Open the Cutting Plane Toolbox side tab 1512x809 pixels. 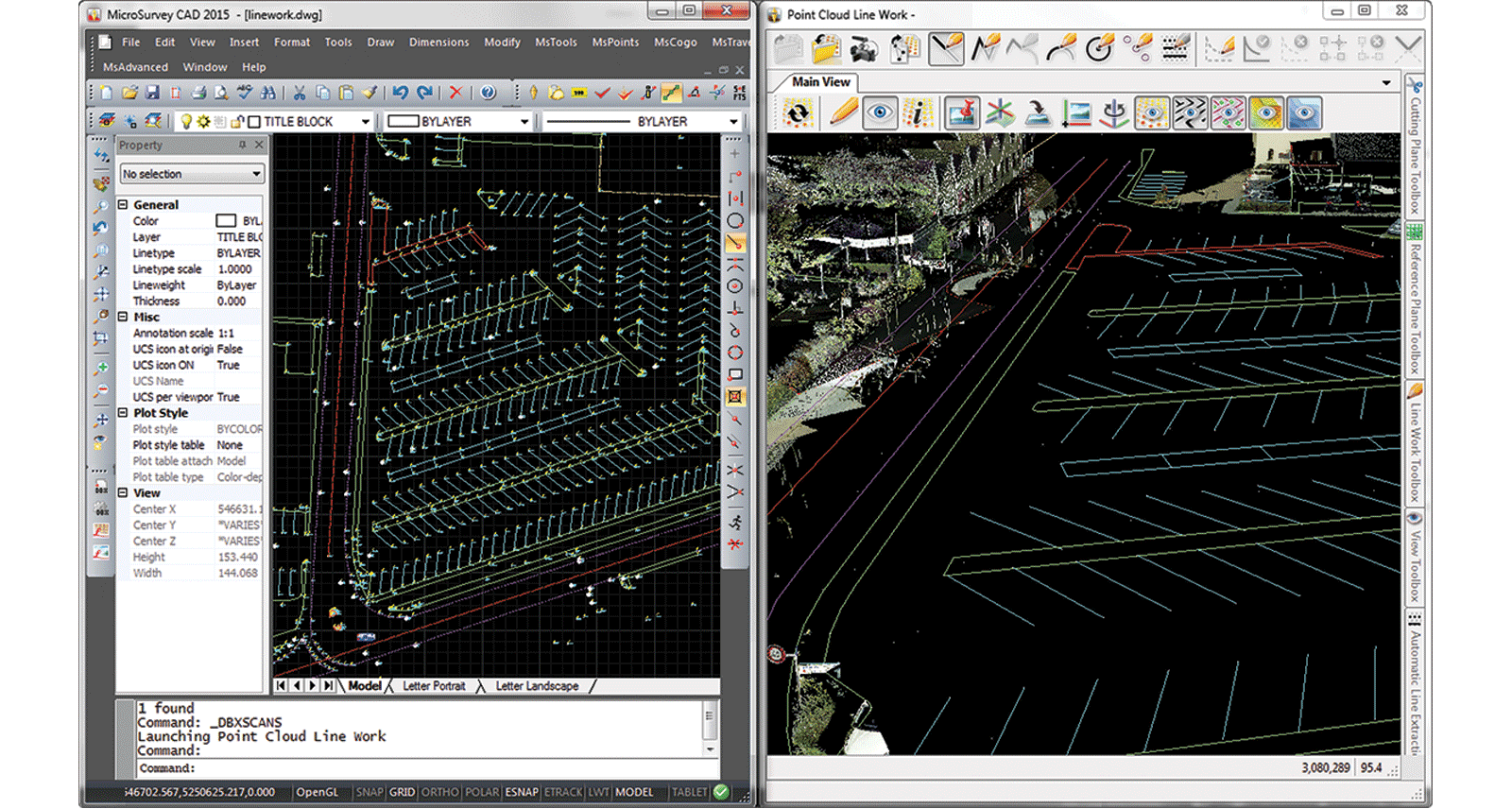1415,147
